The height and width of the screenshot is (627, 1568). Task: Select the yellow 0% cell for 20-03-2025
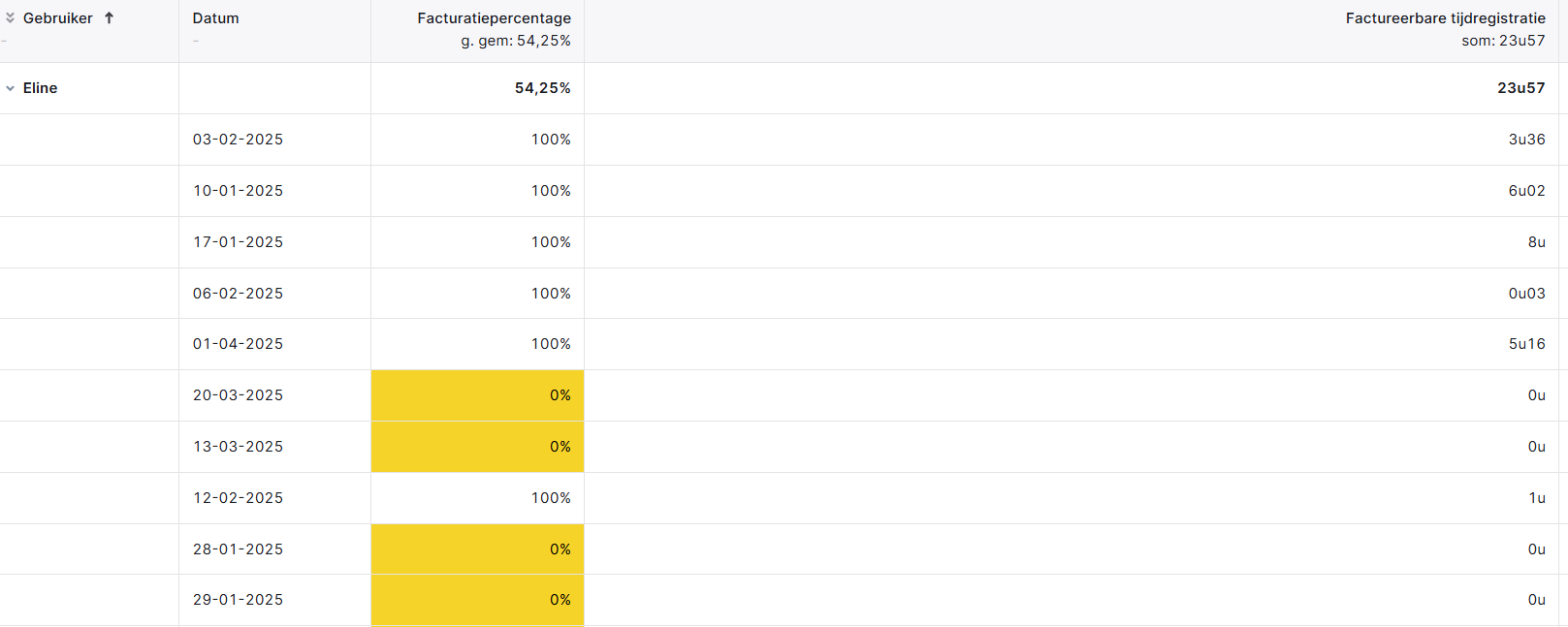[477, 395]
